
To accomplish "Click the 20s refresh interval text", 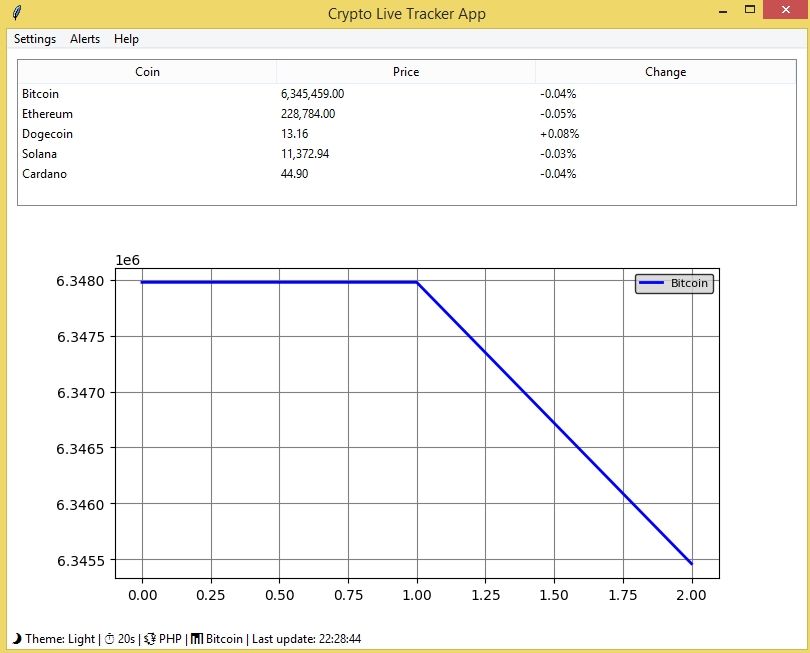I will pos(127,639).
